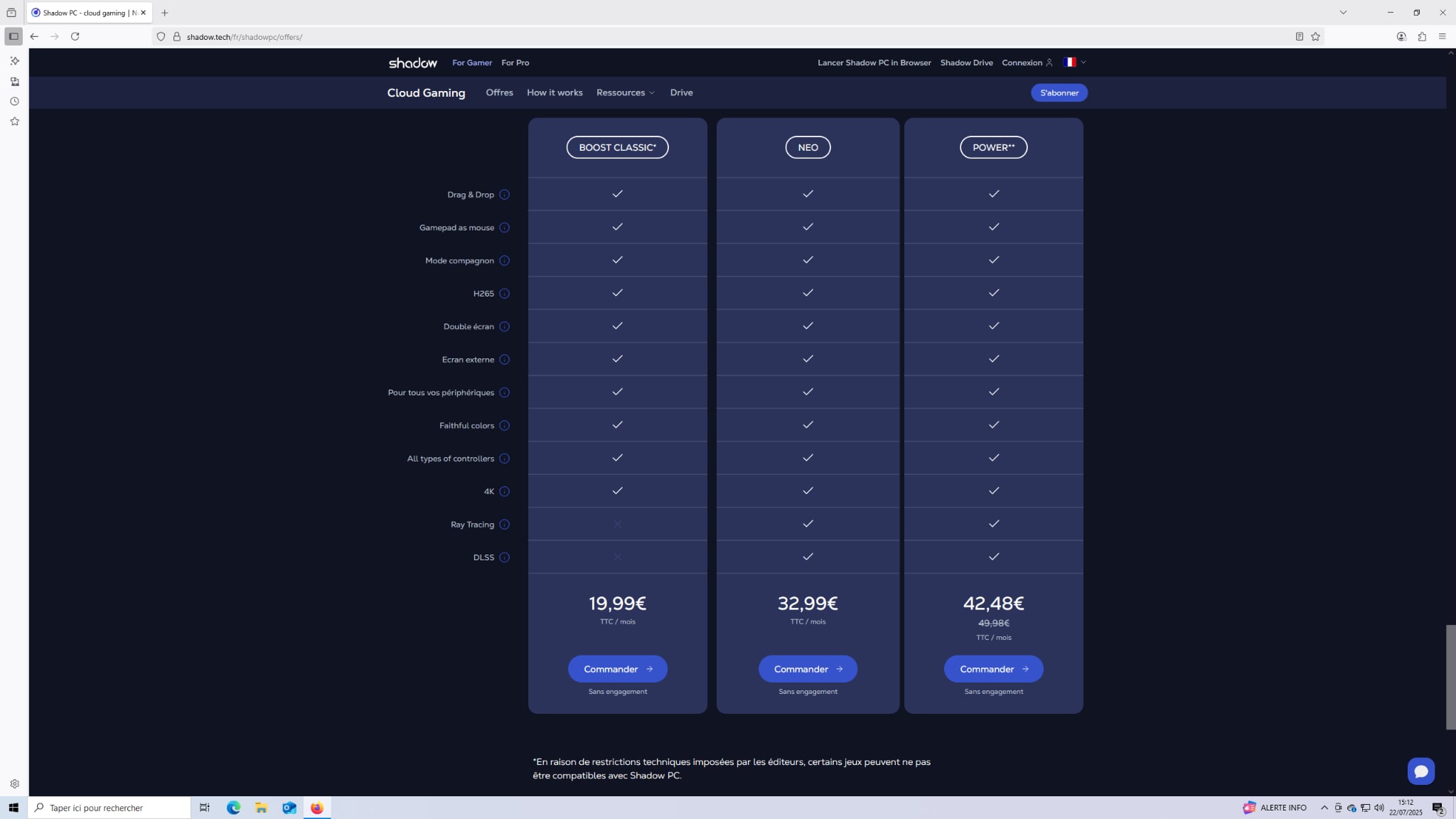The image size is (1456, 819).
Task: Click the Cloud Gaming heading link
Action: (426, 93)
